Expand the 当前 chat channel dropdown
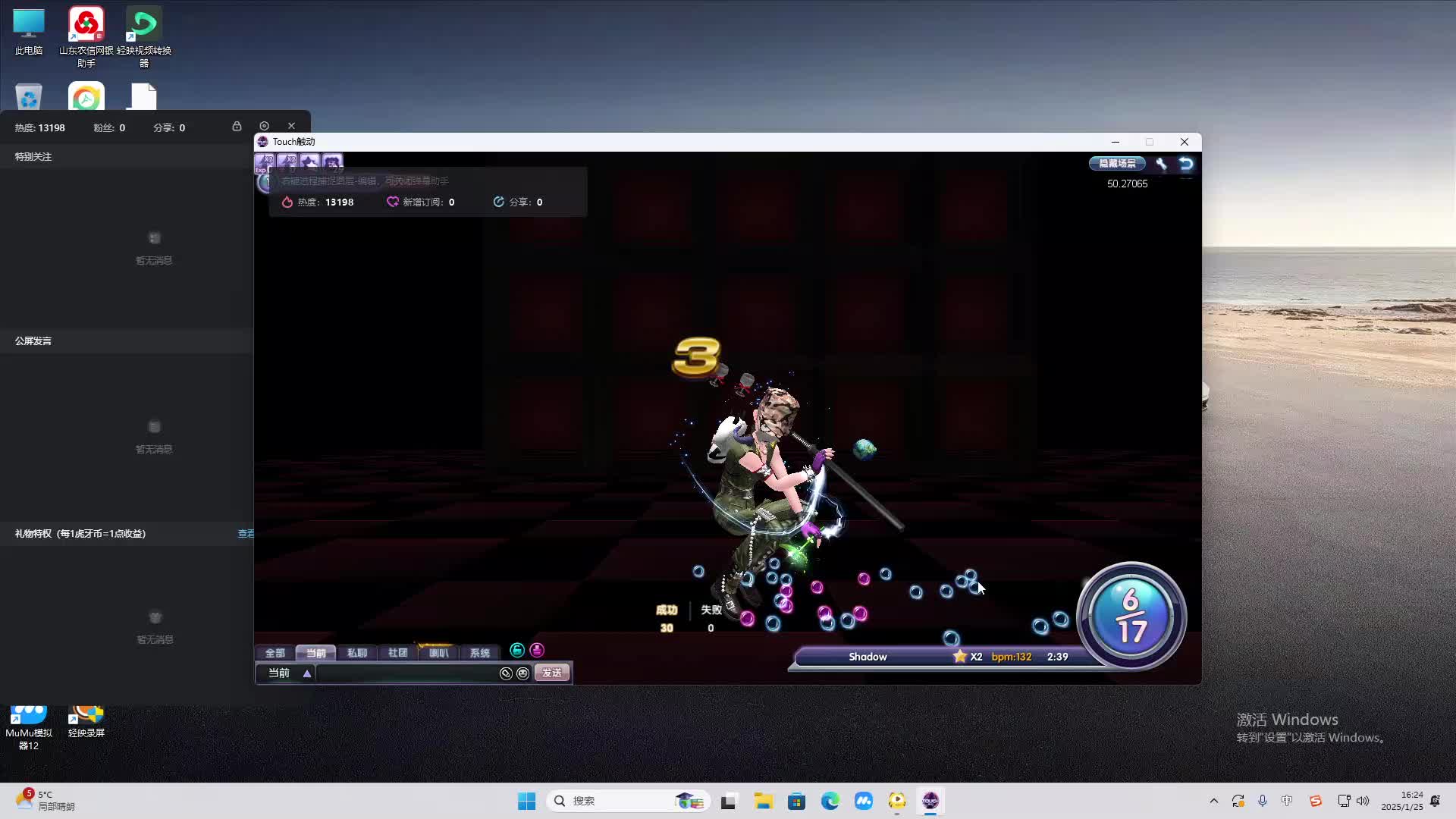1456x819 pixels. (307, 673)
